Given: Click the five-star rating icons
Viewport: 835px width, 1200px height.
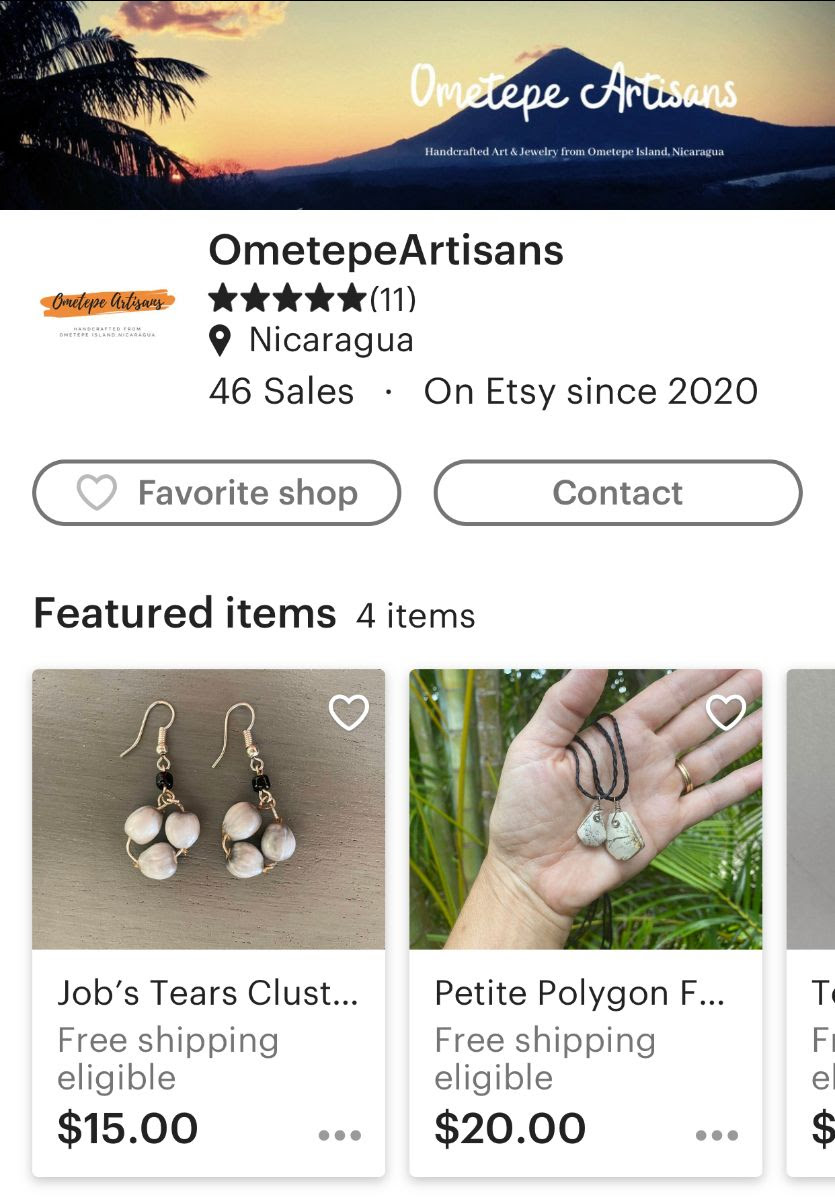Looking at the screenshot, I should (287, 298).
